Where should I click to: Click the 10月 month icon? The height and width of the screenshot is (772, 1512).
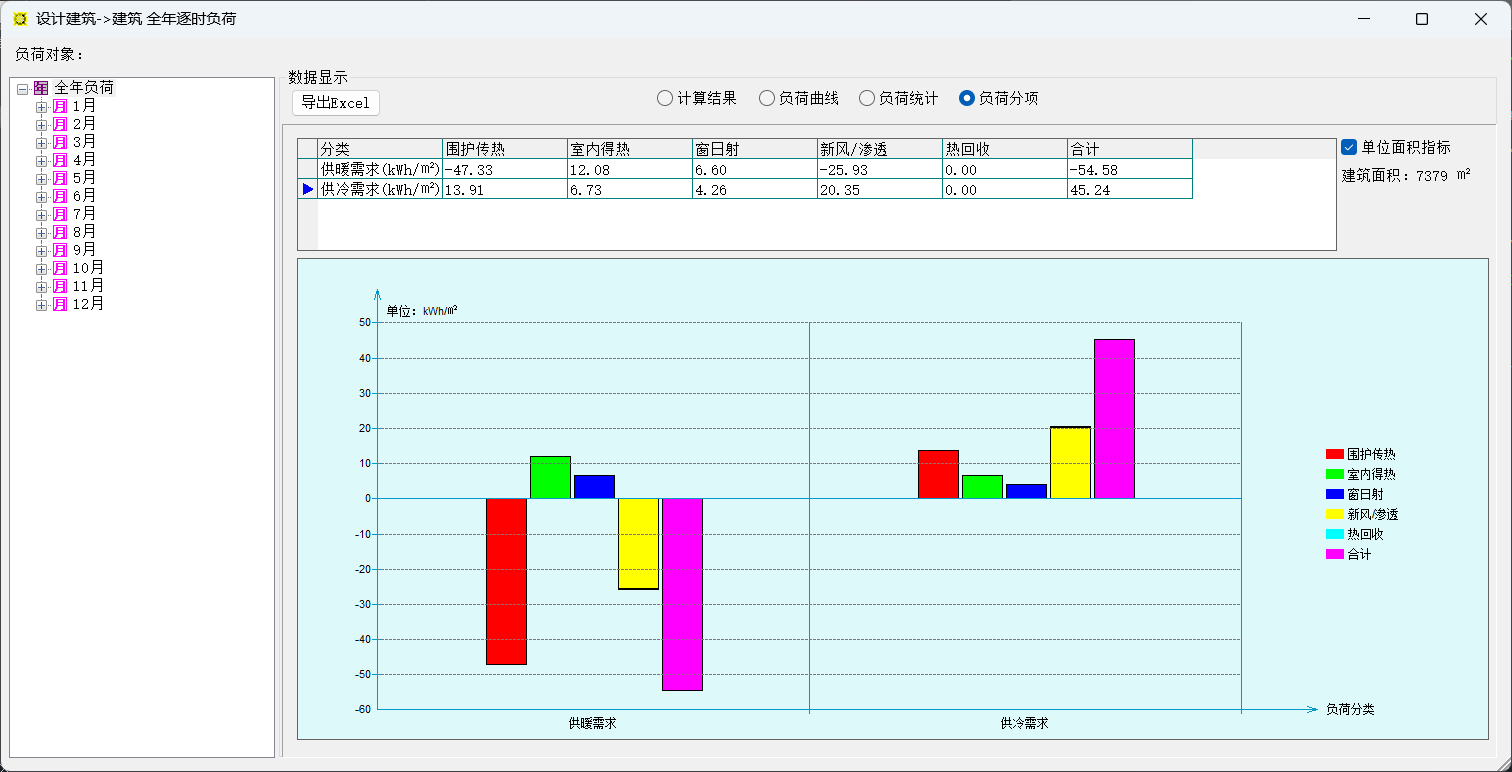(x=60, y=268)
